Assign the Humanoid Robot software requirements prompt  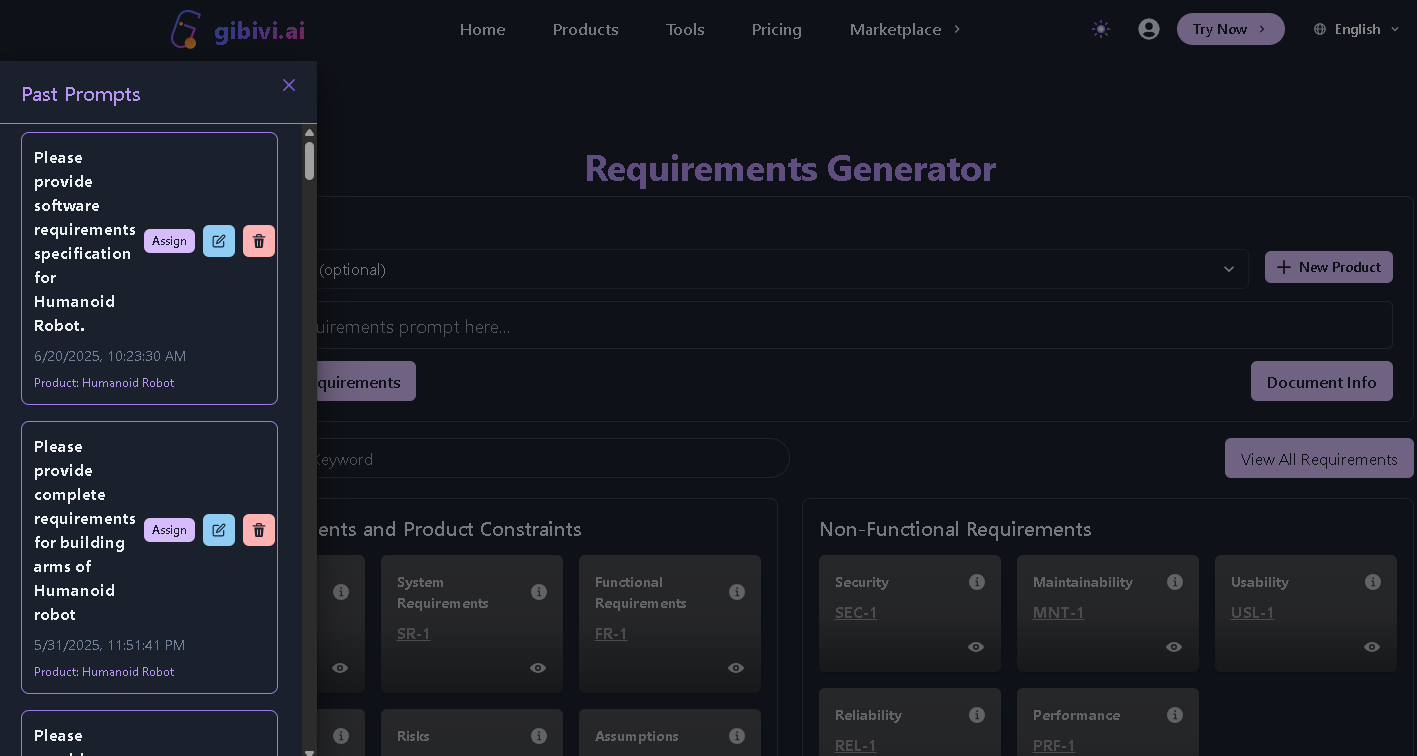point(169,241)
